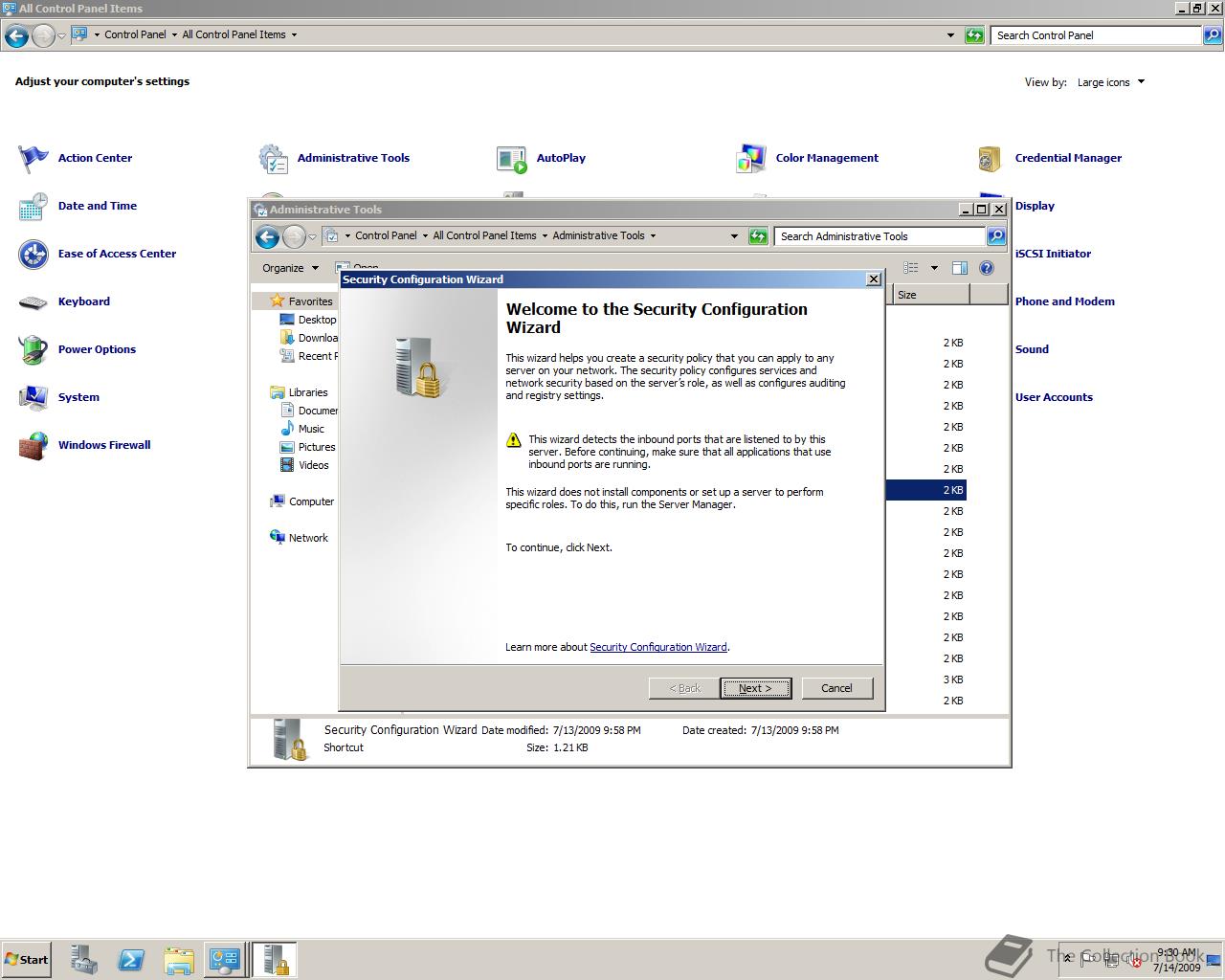The height and width of the screenshot is (980, 1225).
Task: Go back in Administrative Tools window
Action: (267, 236)
